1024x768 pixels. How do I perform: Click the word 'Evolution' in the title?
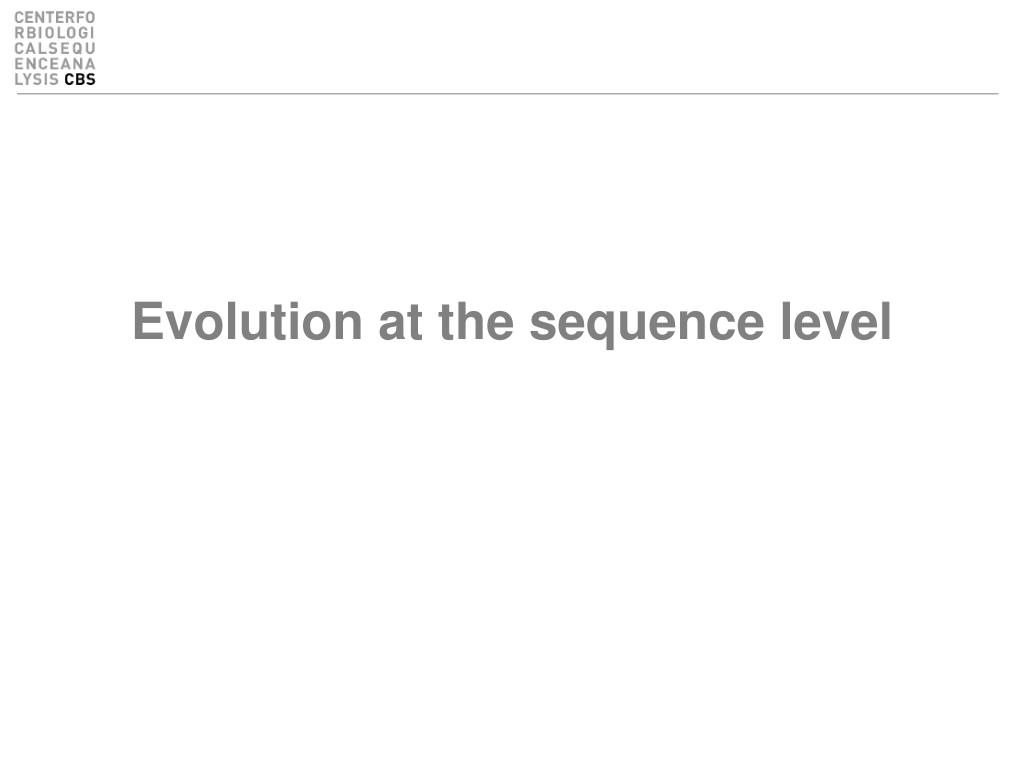[x=247, y=321]
